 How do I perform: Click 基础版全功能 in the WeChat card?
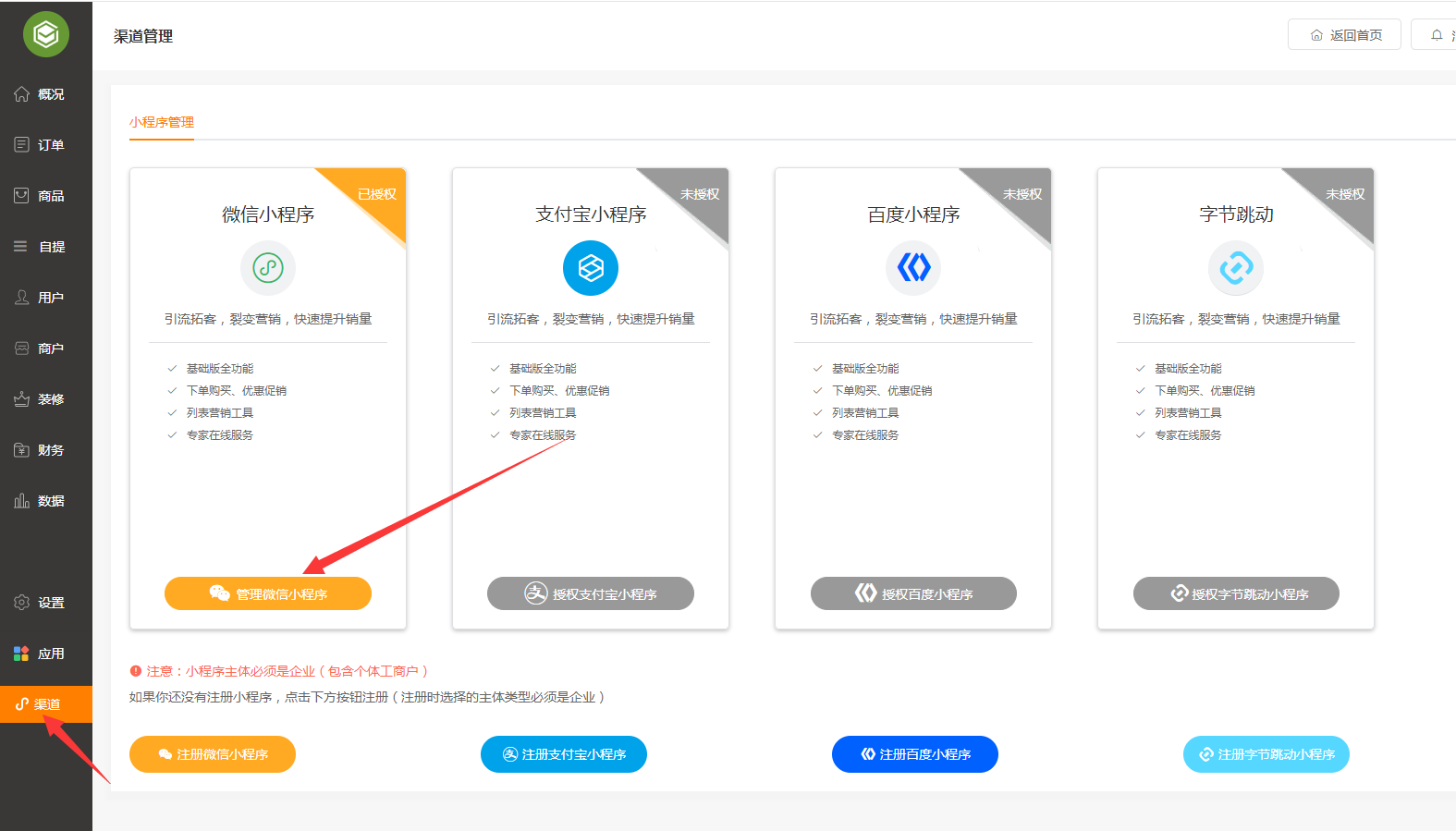pyautogui.click(x=220, y=369)
